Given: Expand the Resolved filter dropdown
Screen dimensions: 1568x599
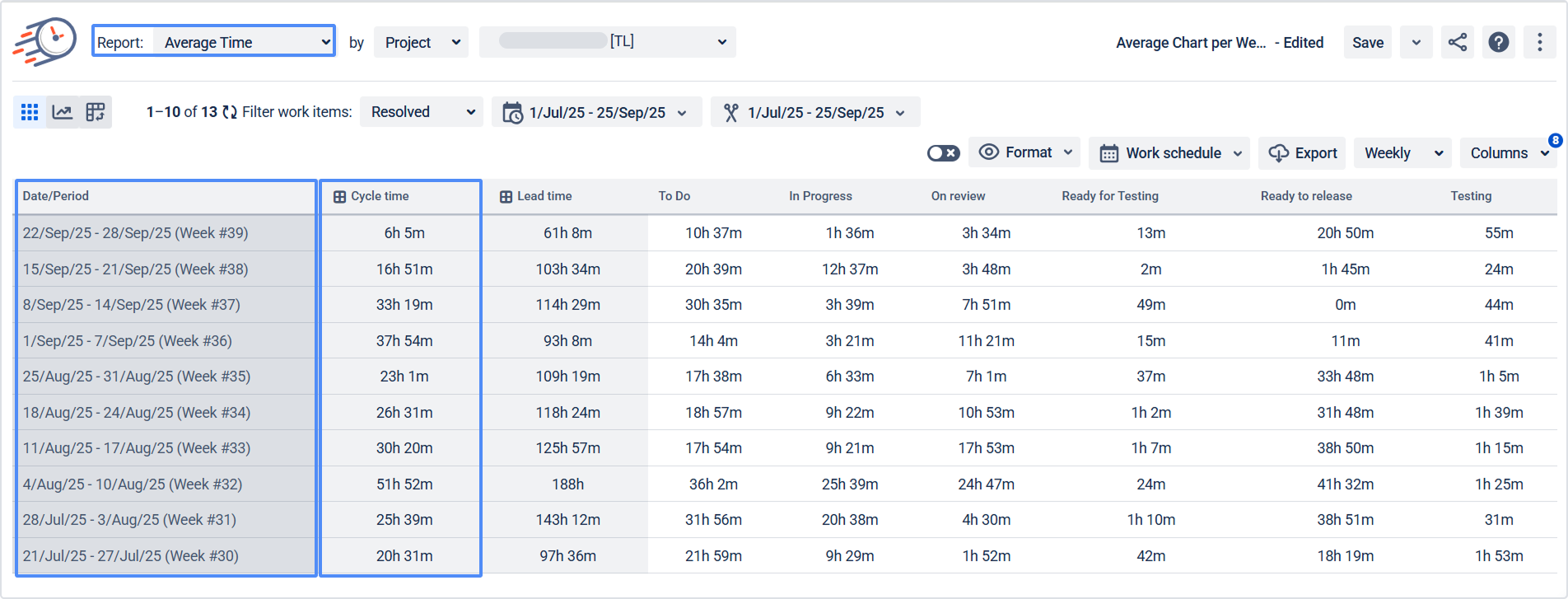Looking at the screenshot, I should click(421, 112).
